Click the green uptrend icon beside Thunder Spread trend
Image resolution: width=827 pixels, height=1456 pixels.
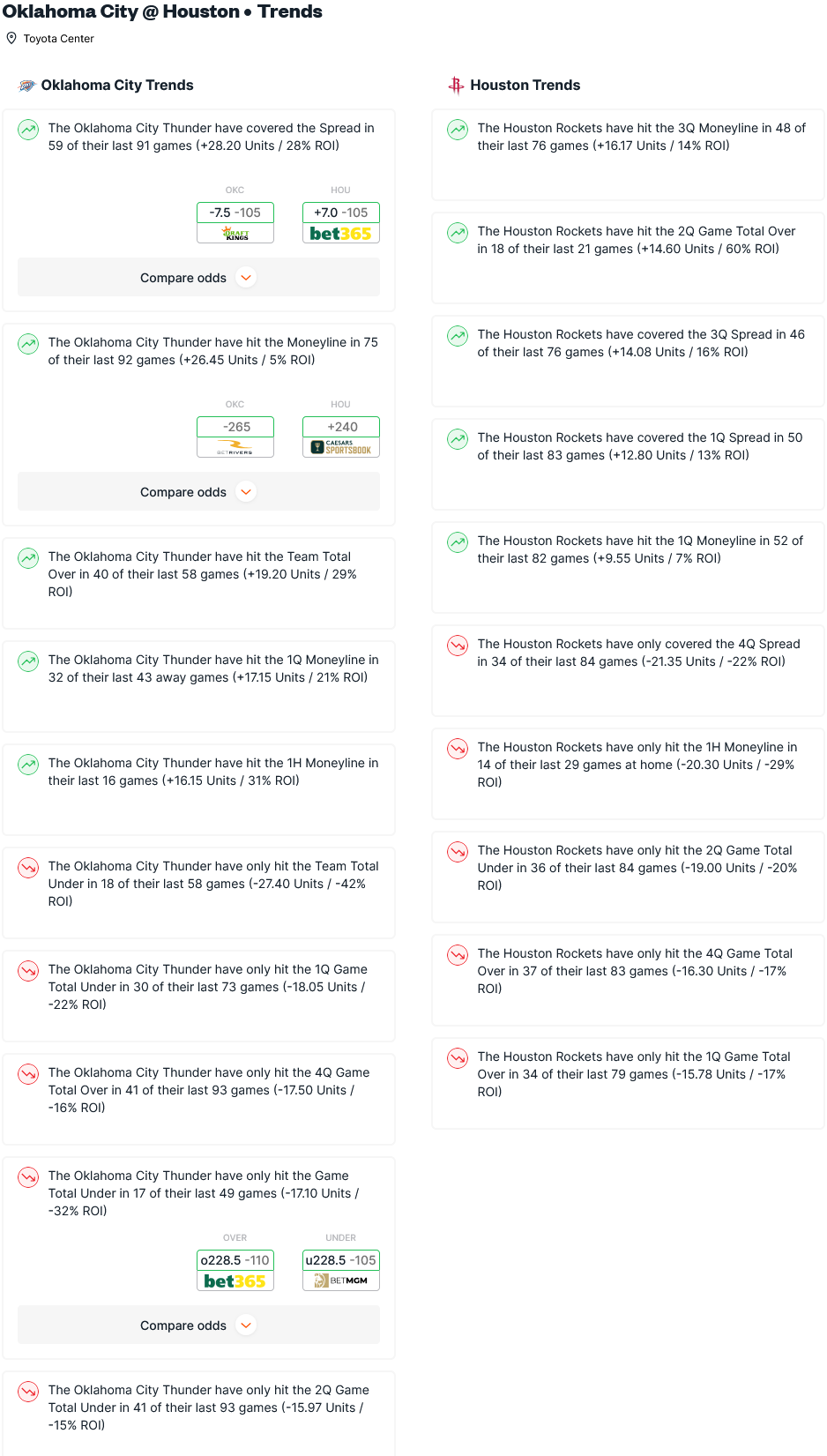(28, 130)
